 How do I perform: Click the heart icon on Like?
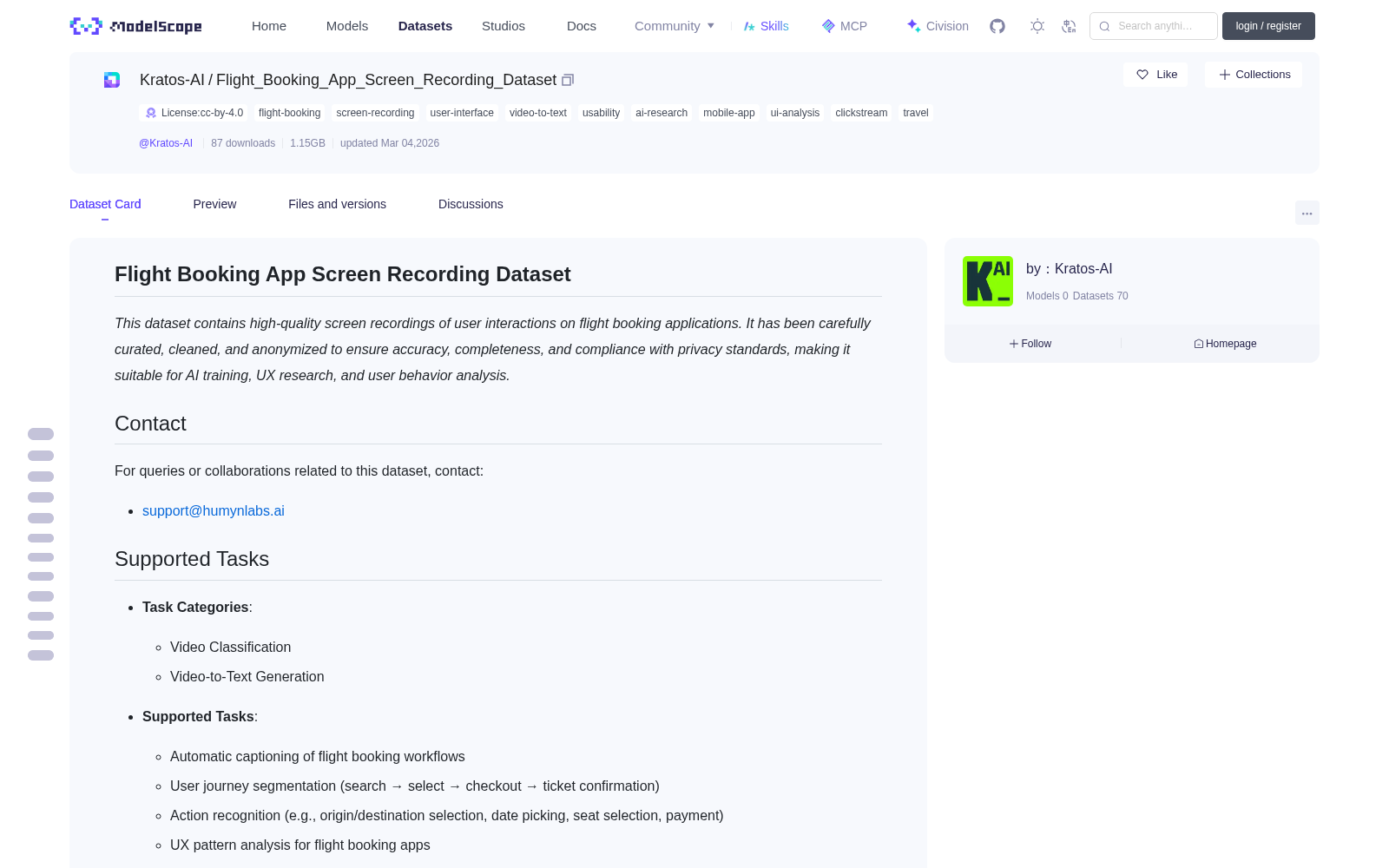point(1142,75)
